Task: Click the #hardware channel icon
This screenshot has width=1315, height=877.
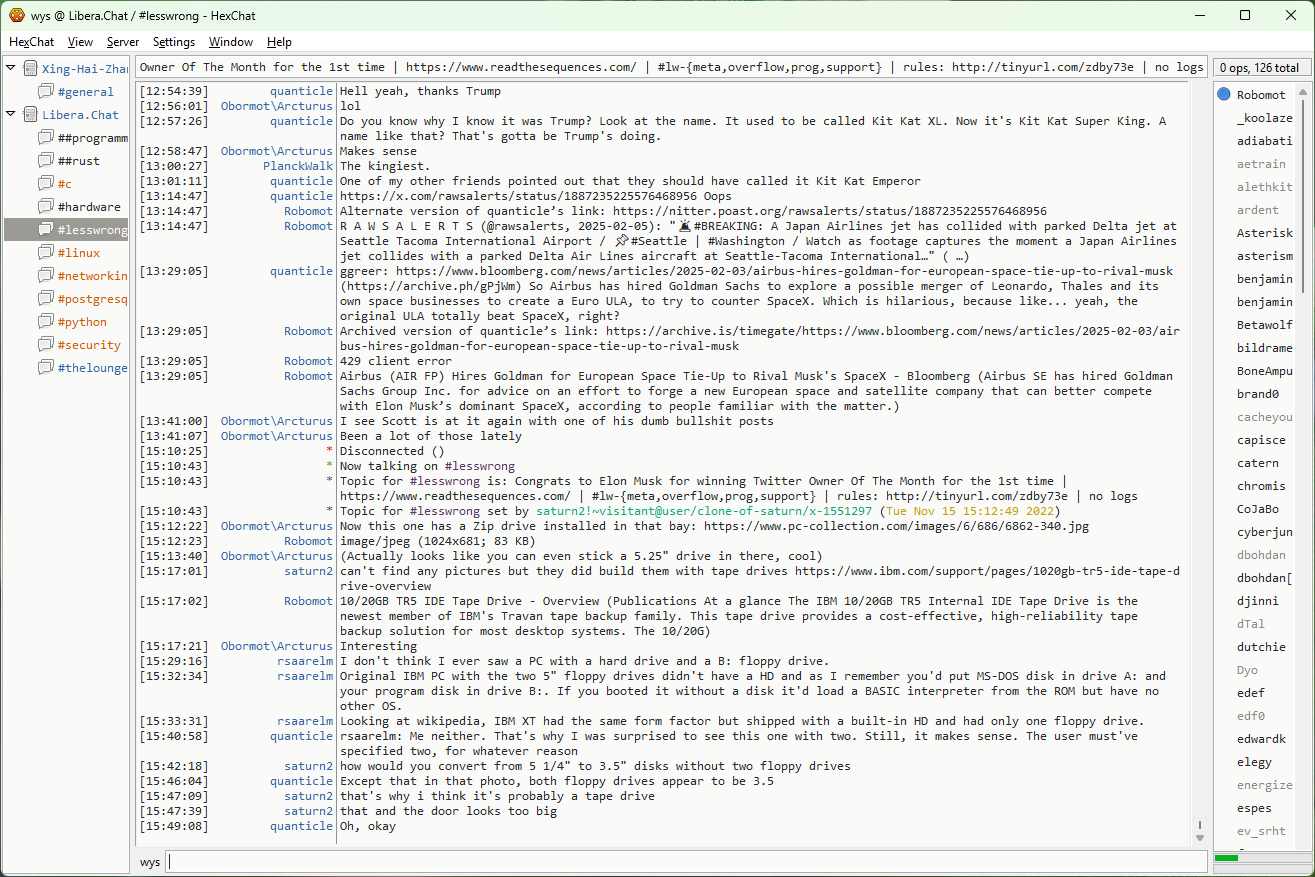Action: [45, 207]
